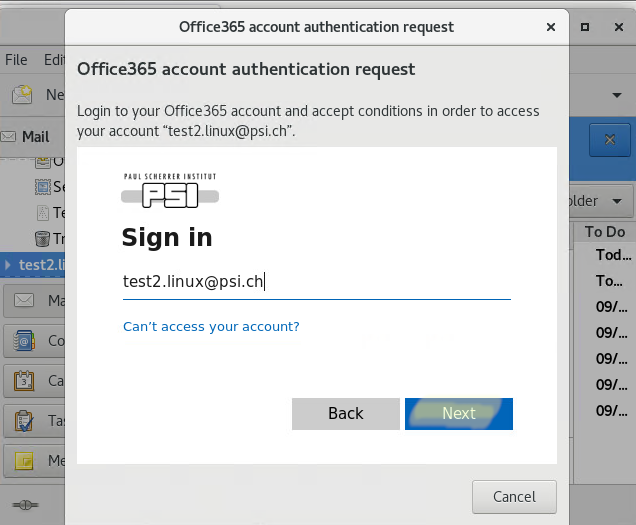Click the Next button to continue sign-in
This screenshot has width=636, height=525.
point(459,413)
